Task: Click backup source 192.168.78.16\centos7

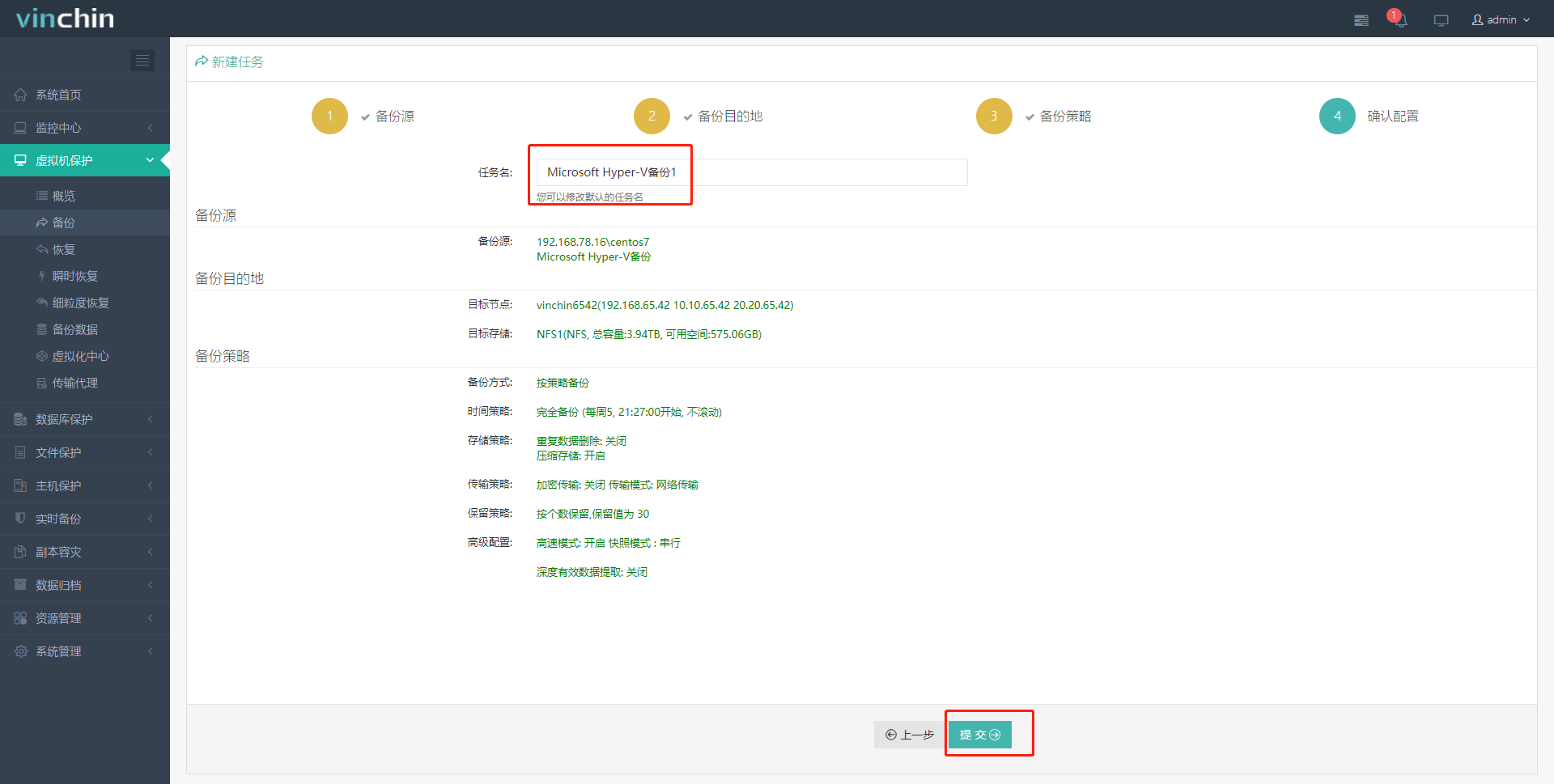Action: coord(592,242)
